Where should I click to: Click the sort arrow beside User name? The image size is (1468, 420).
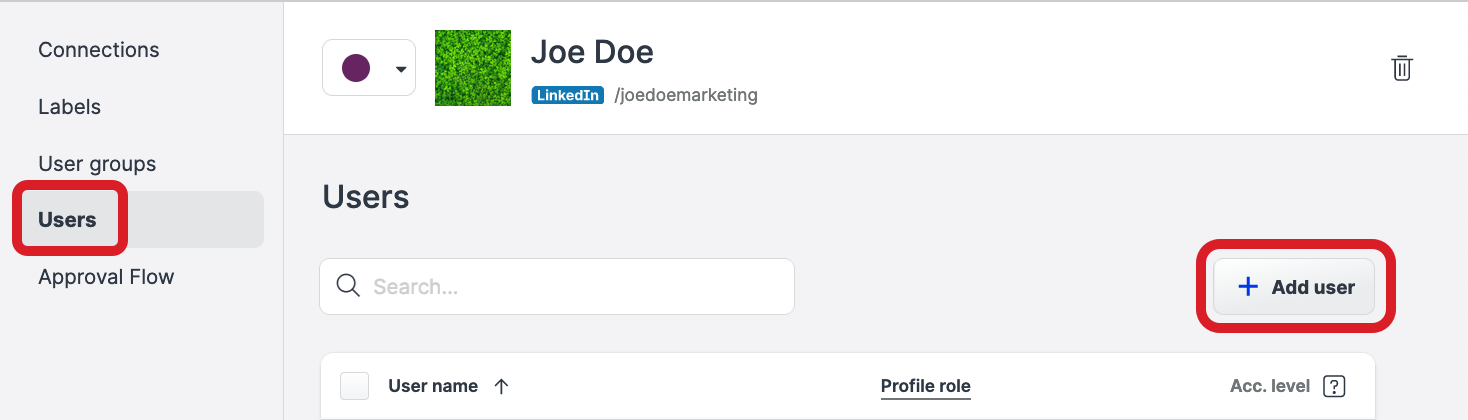coord(502,386)
